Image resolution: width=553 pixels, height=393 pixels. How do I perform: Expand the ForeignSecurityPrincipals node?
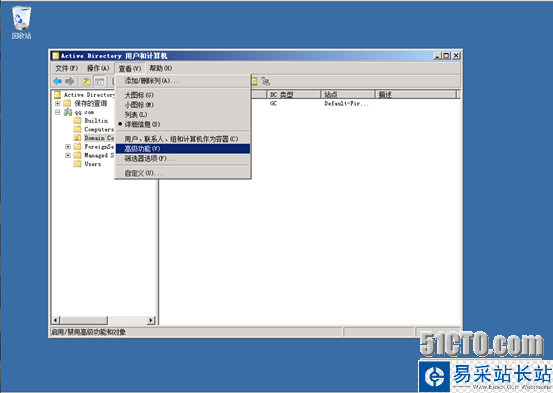coord(68,146)
